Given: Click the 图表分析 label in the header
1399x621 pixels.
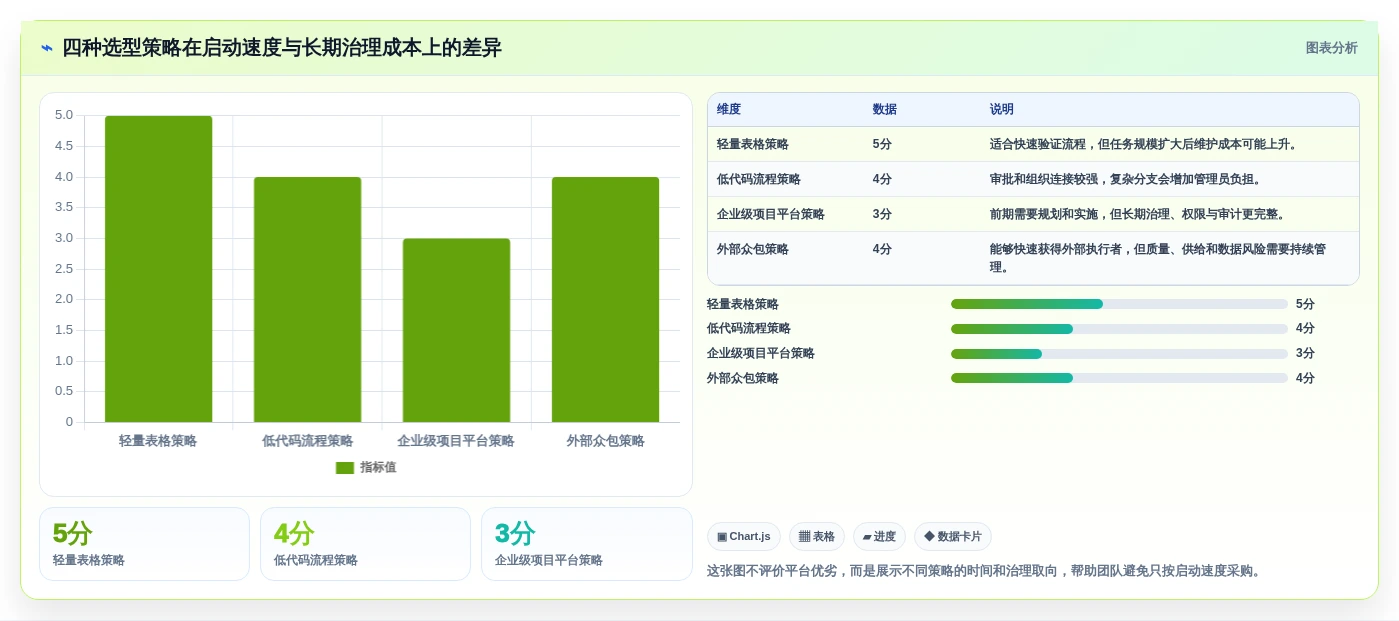Looking at the screenshot, I should coord(1331,48).
